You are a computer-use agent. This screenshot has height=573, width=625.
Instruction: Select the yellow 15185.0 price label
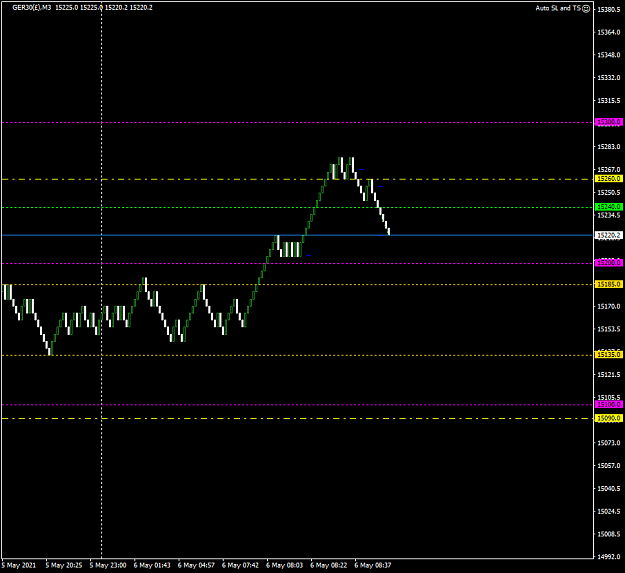coord(608,284)
